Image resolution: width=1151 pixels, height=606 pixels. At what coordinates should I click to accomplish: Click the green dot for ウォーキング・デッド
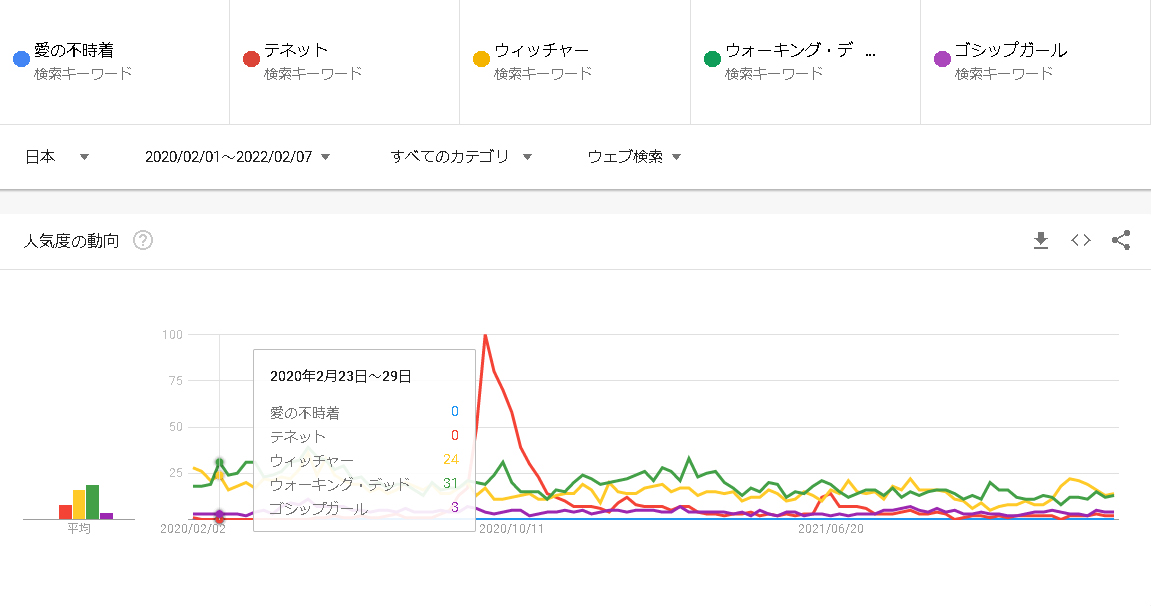coord(712,59)
